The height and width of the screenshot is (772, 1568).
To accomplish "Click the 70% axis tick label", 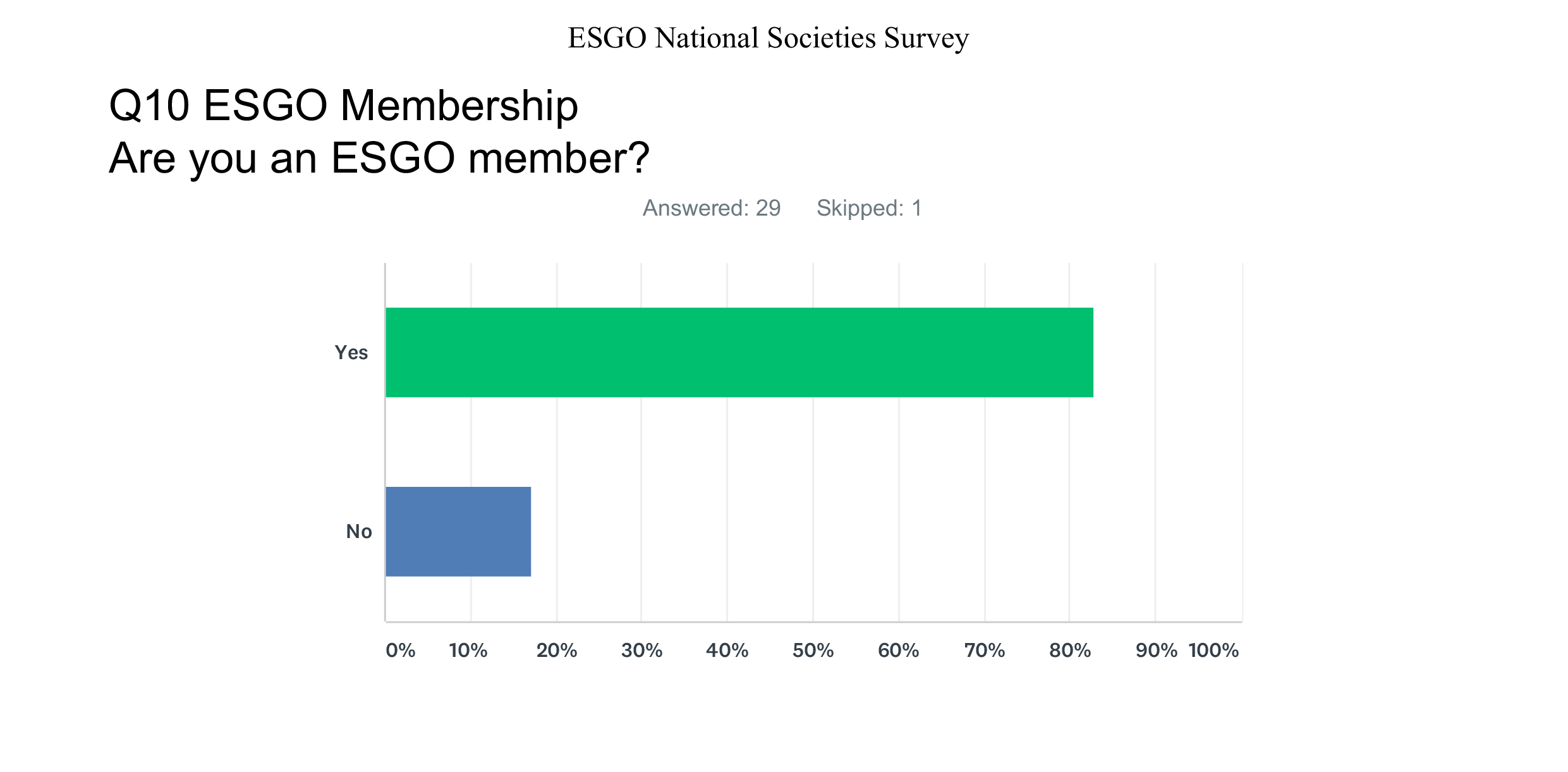I will [985, 651].
